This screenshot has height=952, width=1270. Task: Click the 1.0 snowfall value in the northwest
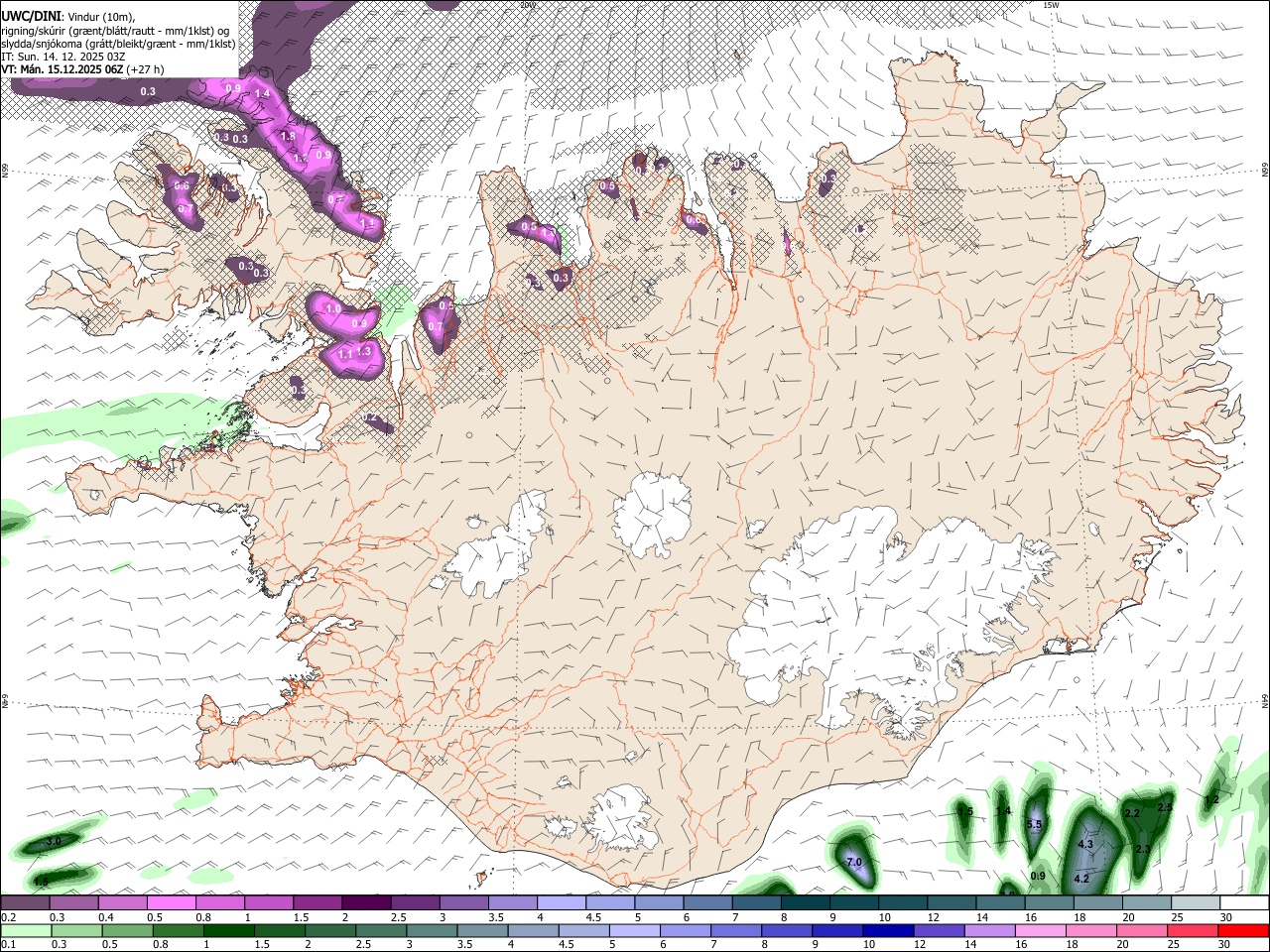333,308
